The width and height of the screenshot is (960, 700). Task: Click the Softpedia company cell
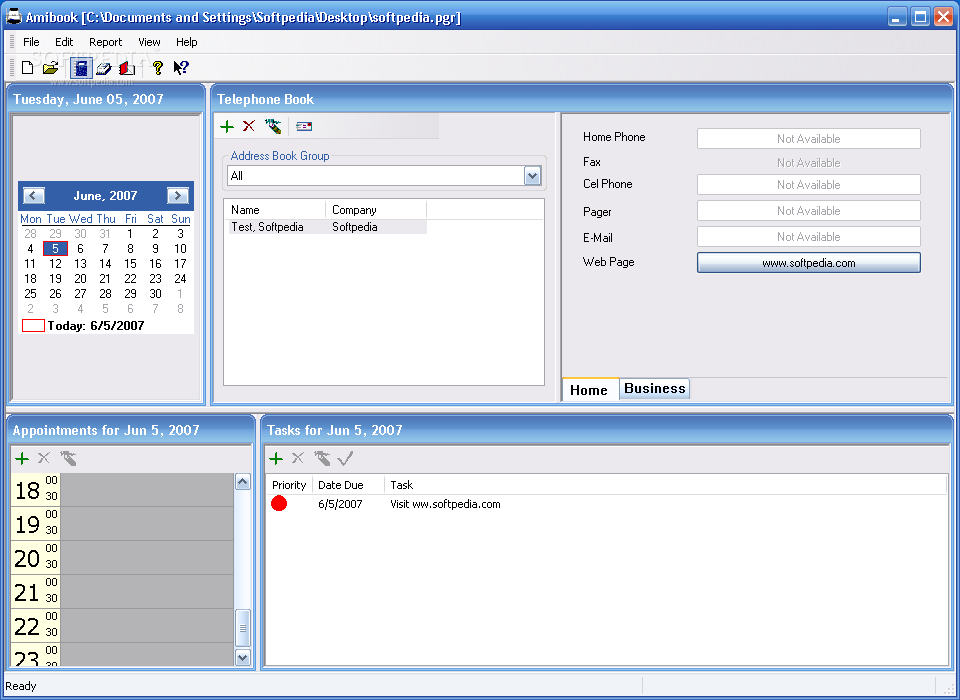click(355, 227)
